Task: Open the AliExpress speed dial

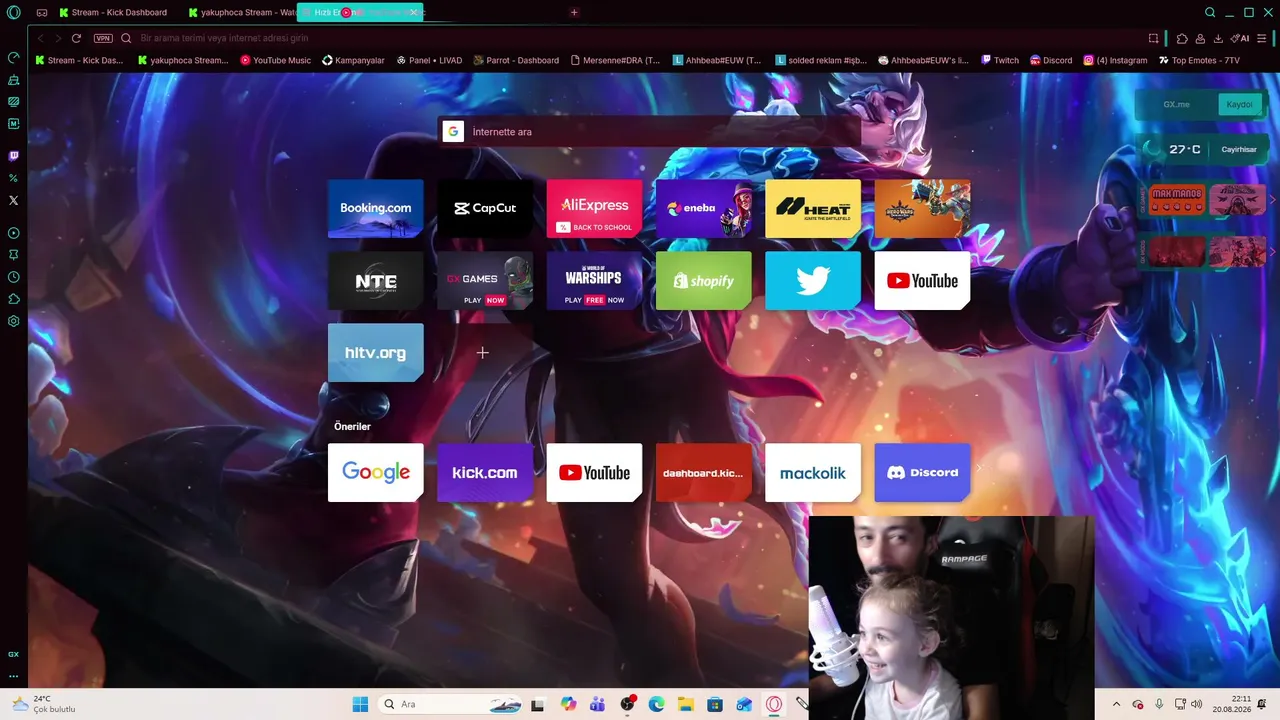Action: pos(594,209)
